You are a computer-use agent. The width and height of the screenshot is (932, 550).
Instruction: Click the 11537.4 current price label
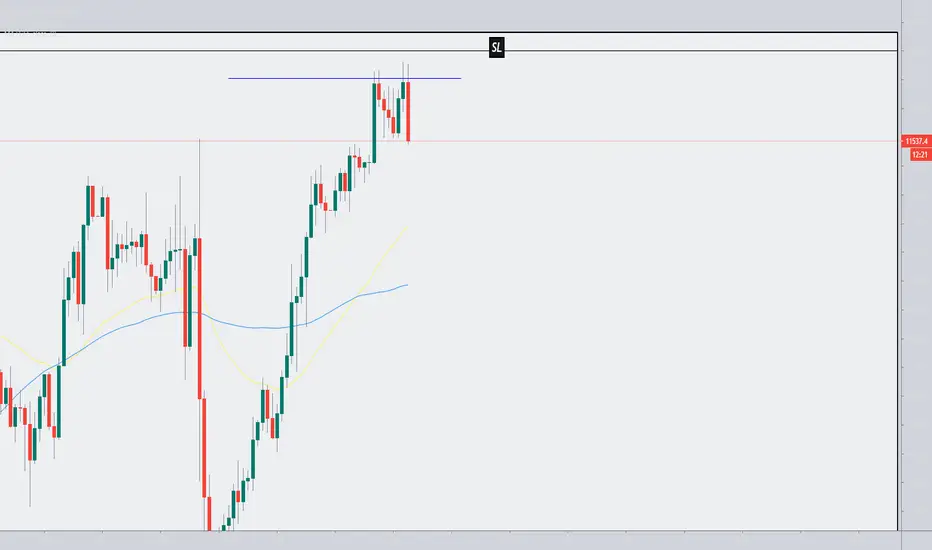917,141
